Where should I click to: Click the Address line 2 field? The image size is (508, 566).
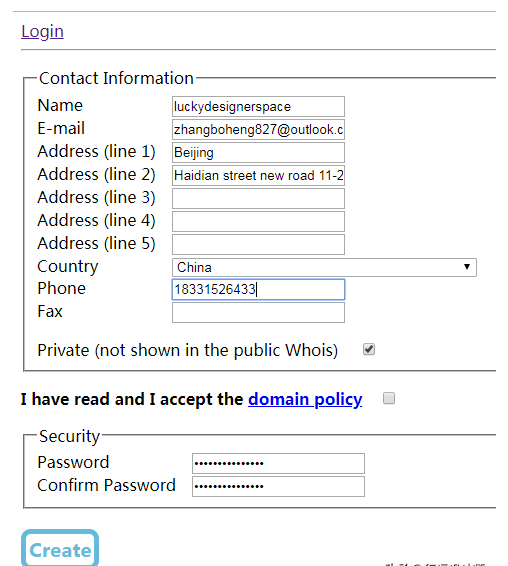pos(258,175)
